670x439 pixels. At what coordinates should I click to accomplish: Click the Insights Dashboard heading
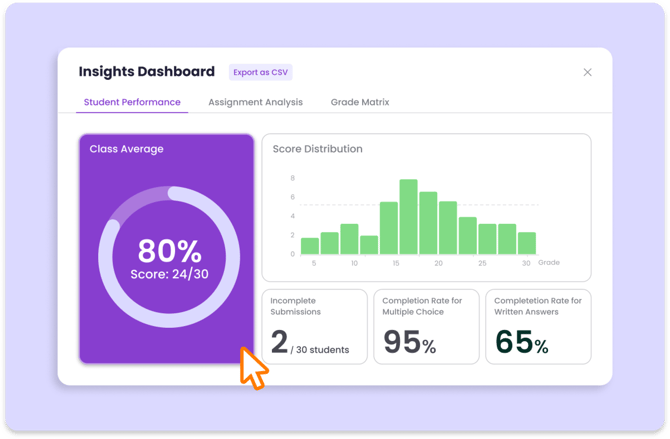(147, 71)
